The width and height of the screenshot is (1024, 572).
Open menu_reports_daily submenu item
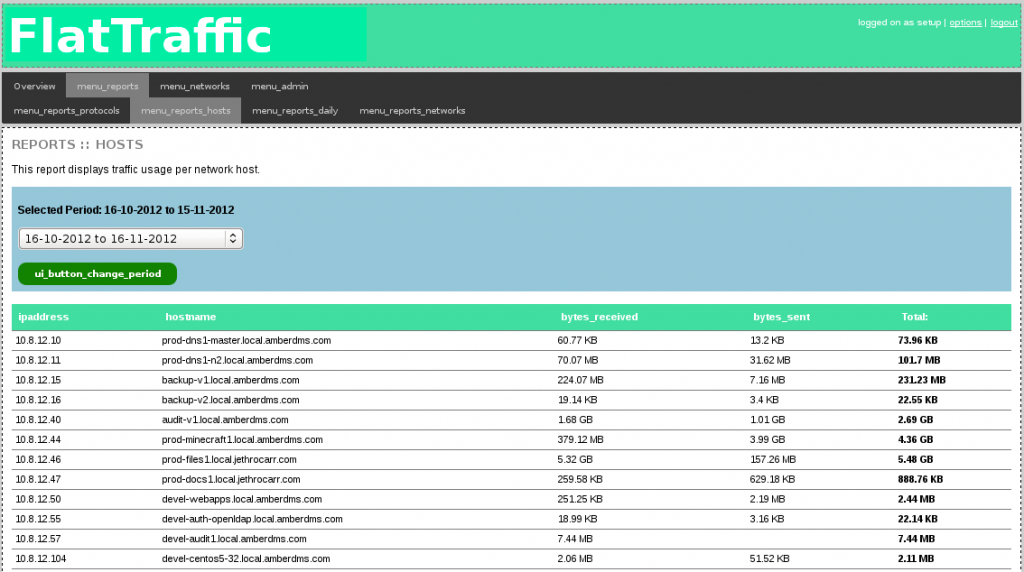tap(295, 110)
